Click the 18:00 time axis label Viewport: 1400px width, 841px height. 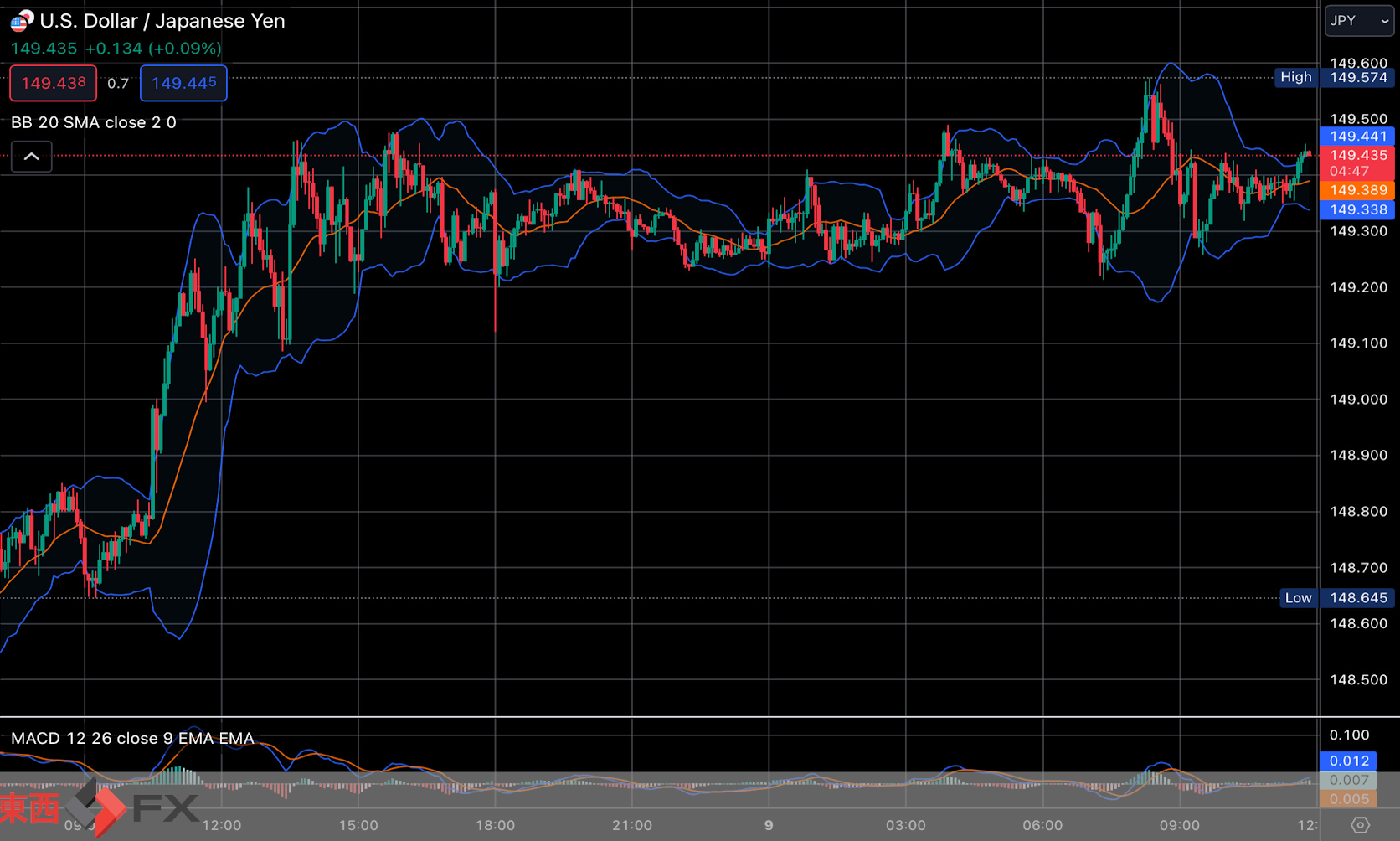496,825
